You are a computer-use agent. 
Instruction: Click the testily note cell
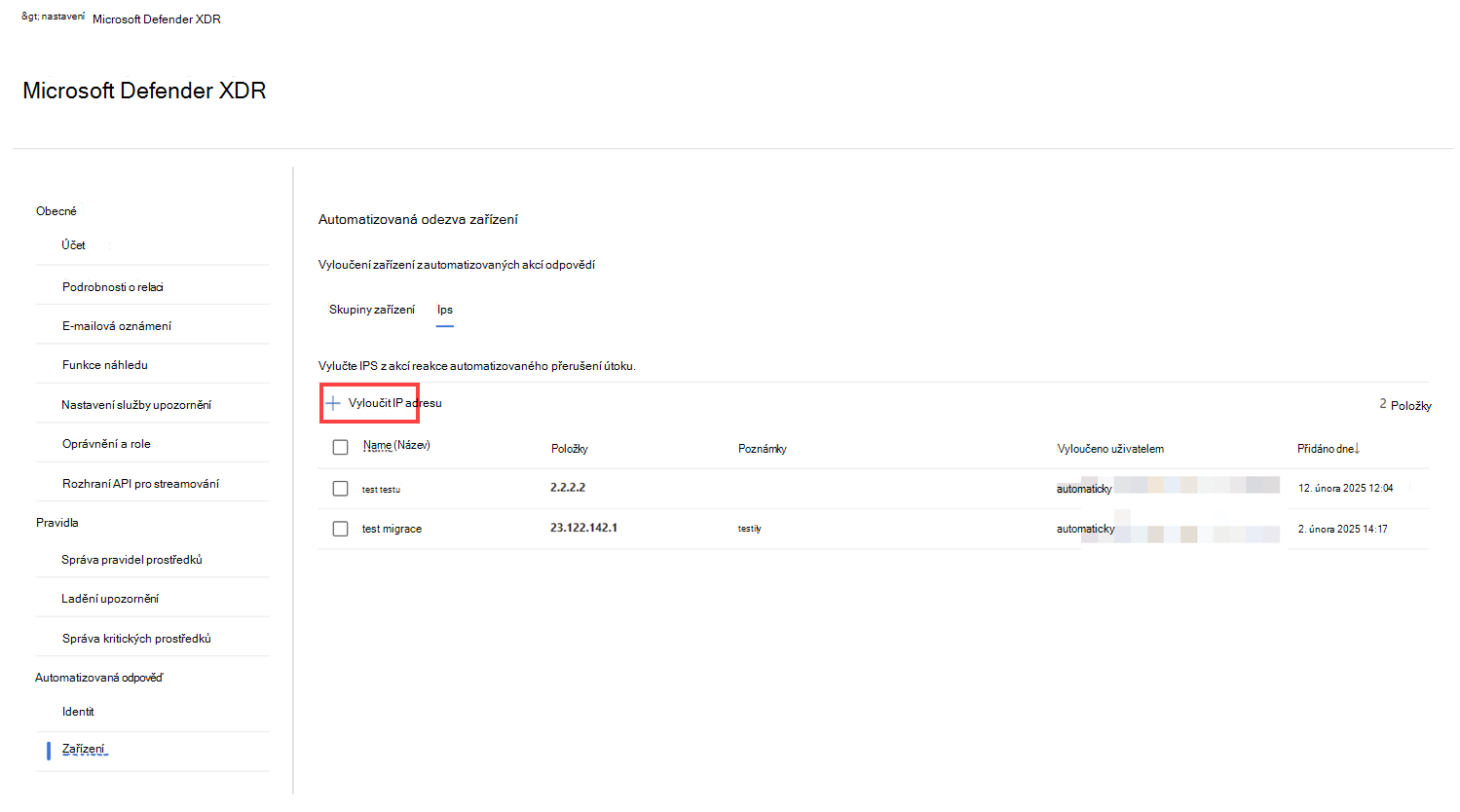click(750, 529)
